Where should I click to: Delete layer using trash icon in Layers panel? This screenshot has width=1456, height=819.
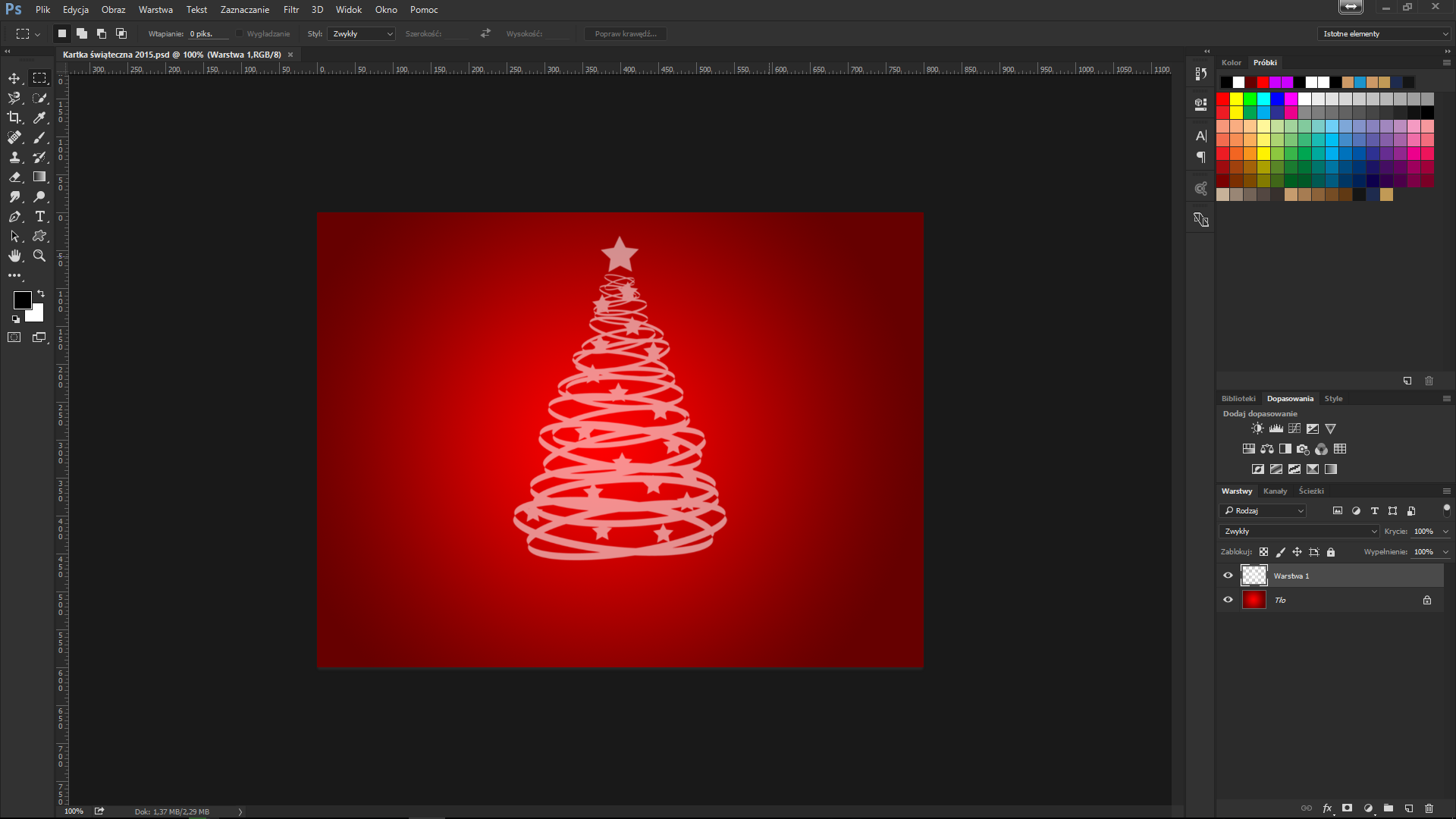[1429, 808]
